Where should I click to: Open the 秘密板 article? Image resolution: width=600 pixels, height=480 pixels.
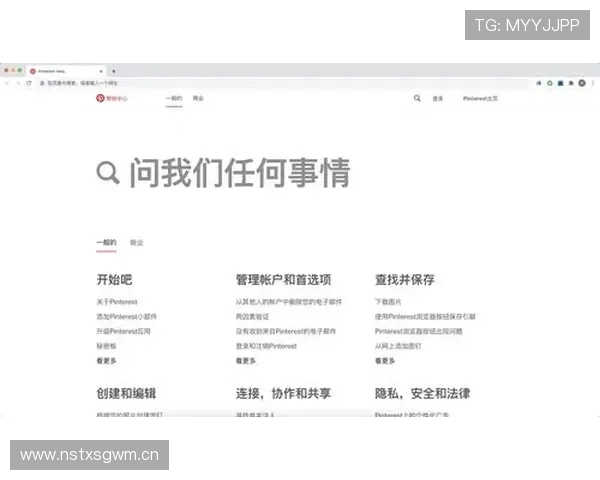point(106,346)
